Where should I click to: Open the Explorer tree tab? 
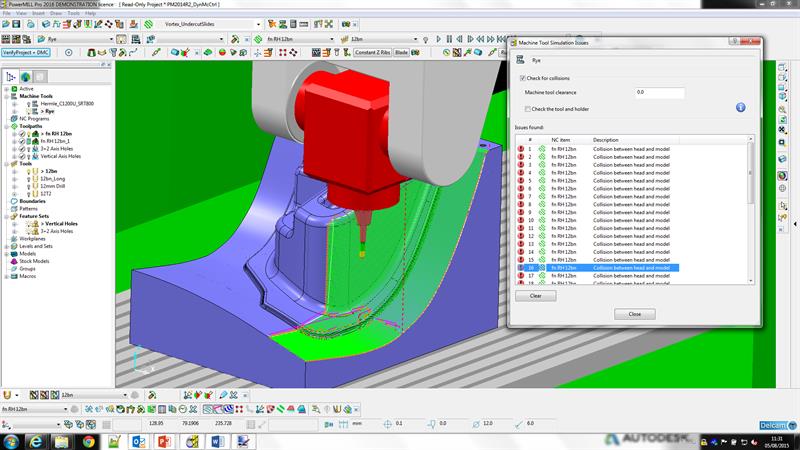pos(11,77)
